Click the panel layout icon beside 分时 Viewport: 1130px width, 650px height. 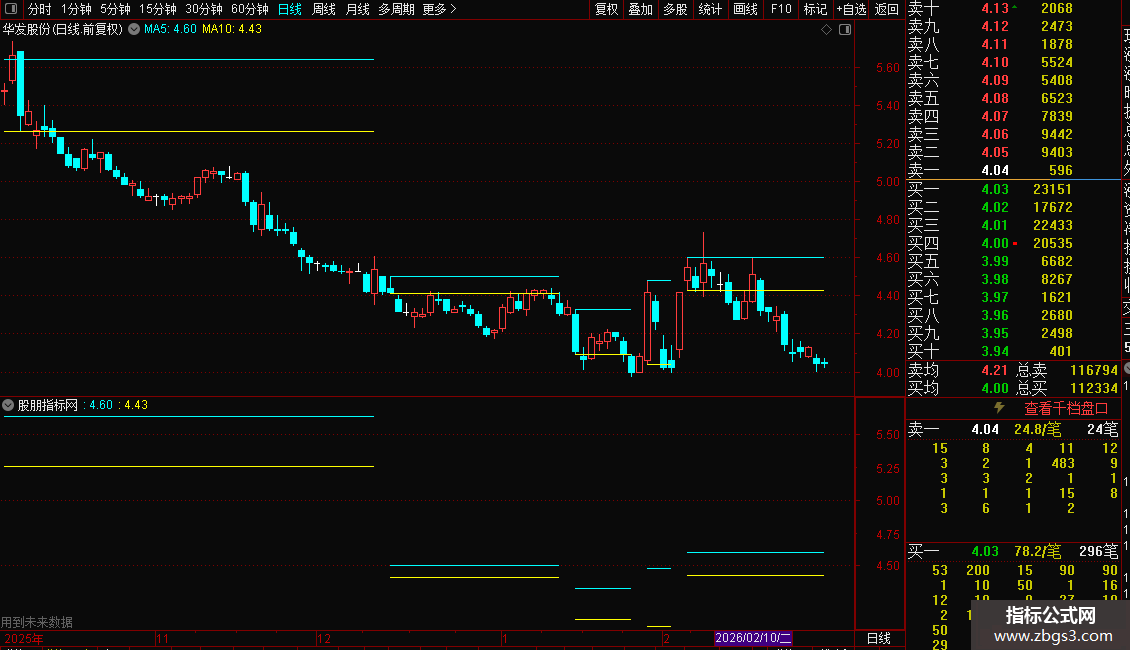click(11, 9)
